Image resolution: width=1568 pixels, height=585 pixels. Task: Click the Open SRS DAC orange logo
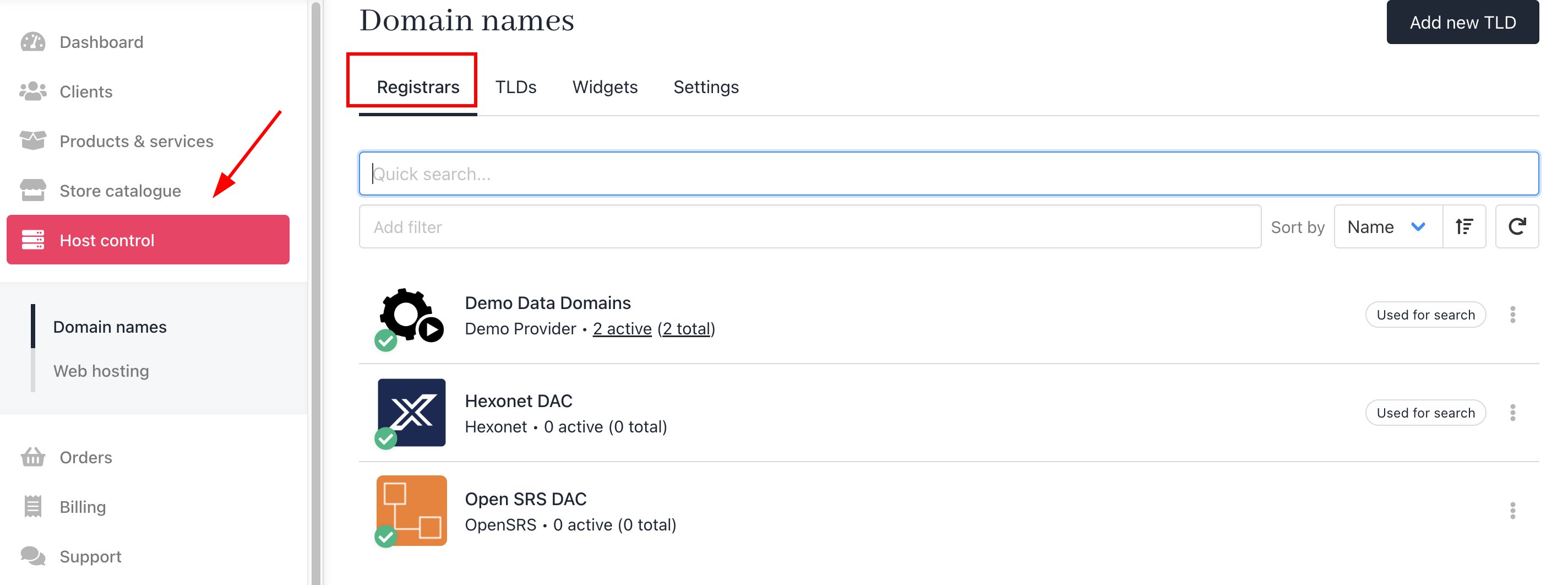(411, 511)
